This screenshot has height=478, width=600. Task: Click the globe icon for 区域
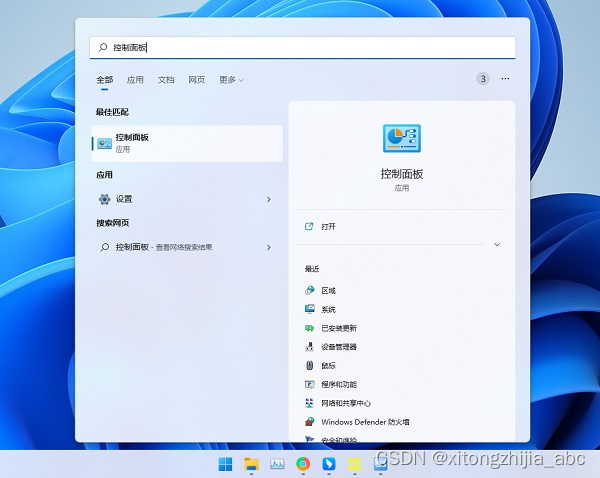310,290
